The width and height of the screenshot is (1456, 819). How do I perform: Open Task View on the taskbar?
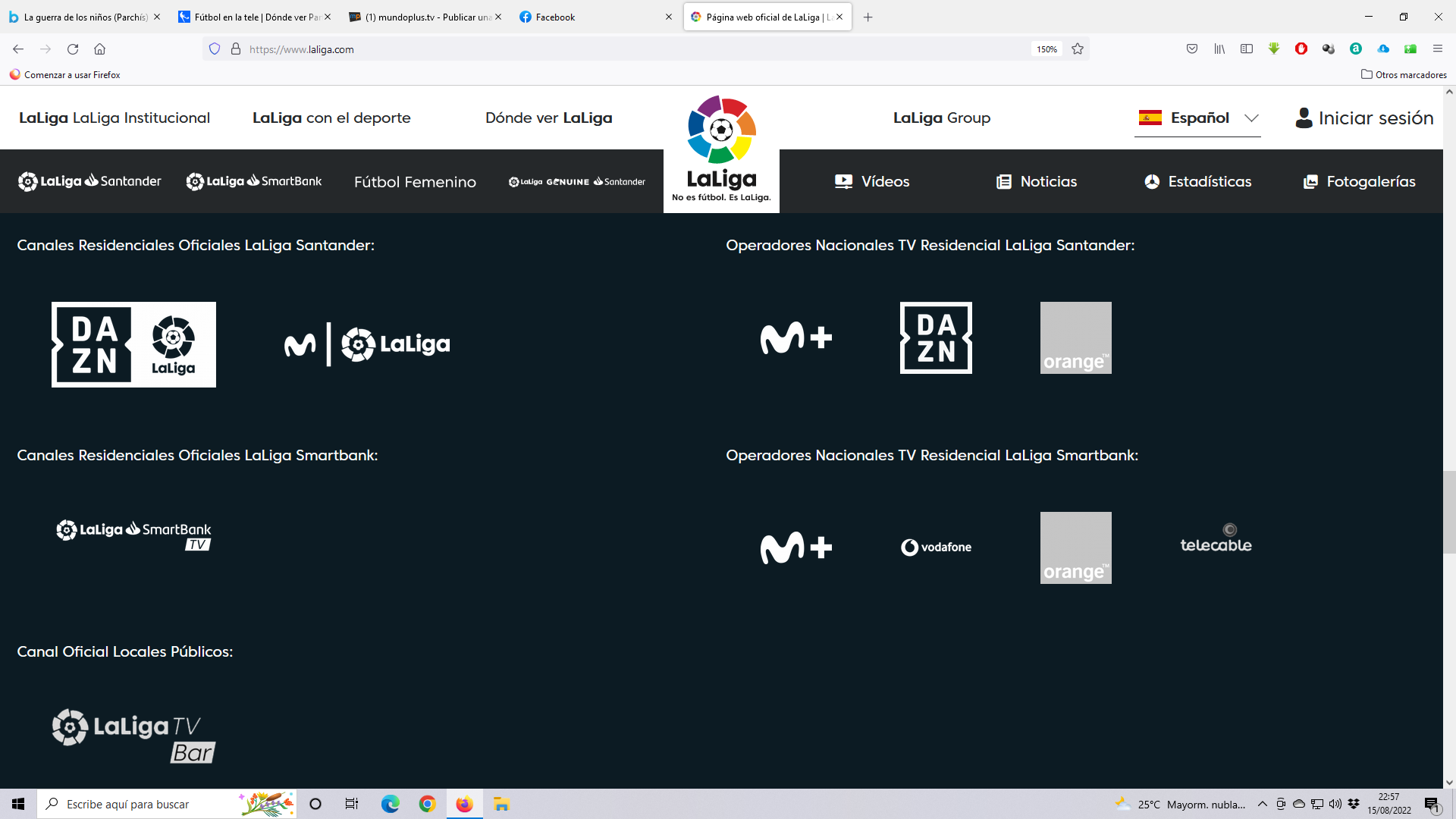tap(352, 804)
